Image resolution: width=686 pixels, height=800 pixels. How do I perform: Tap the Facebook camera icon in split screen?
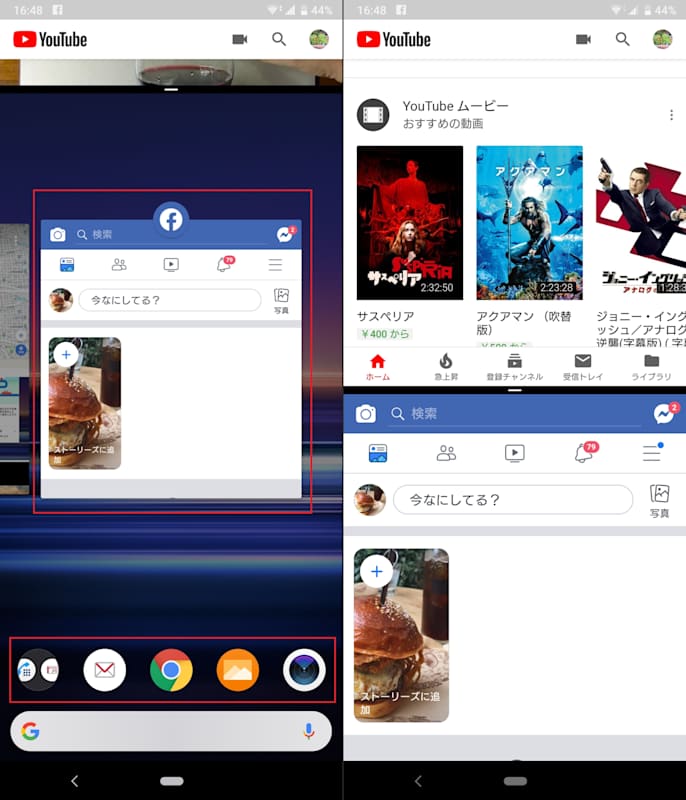(366, 414)
